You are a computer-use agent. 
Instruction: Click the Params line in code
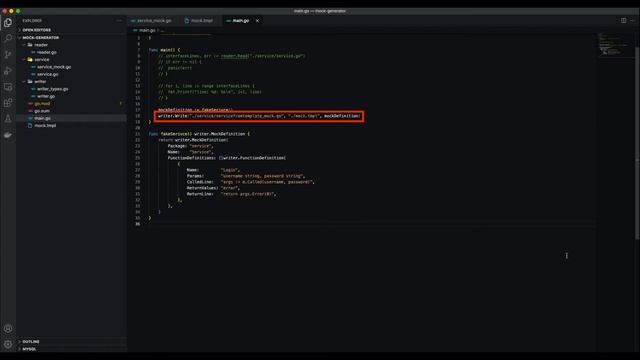pos(246,176)
